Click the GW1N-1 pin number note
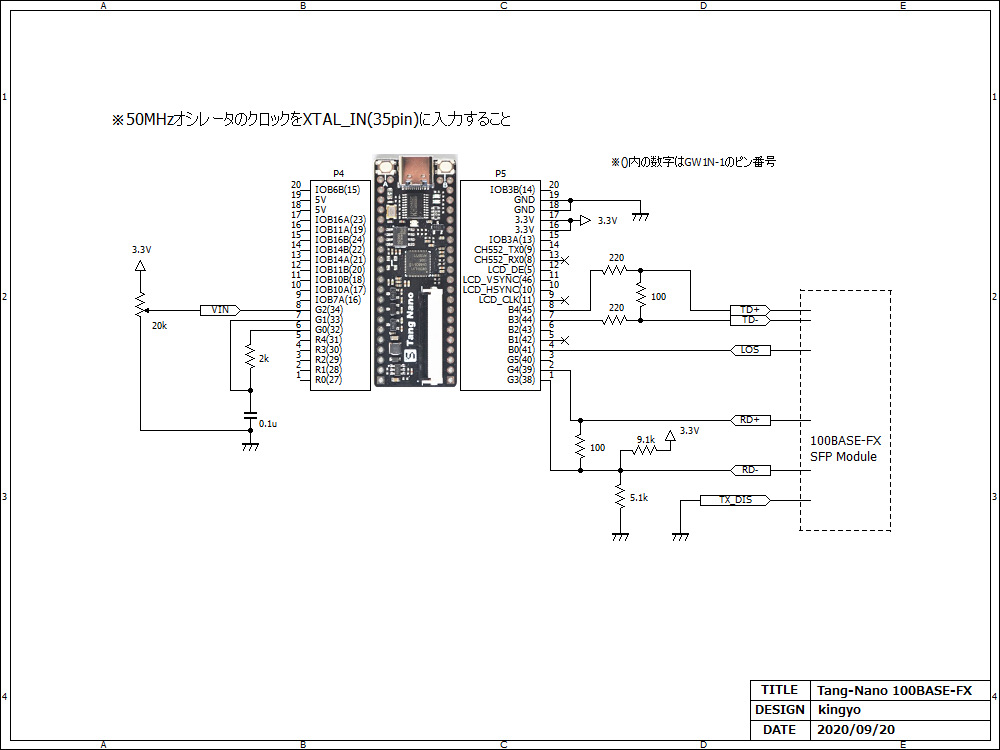 [x=693, y=162]
